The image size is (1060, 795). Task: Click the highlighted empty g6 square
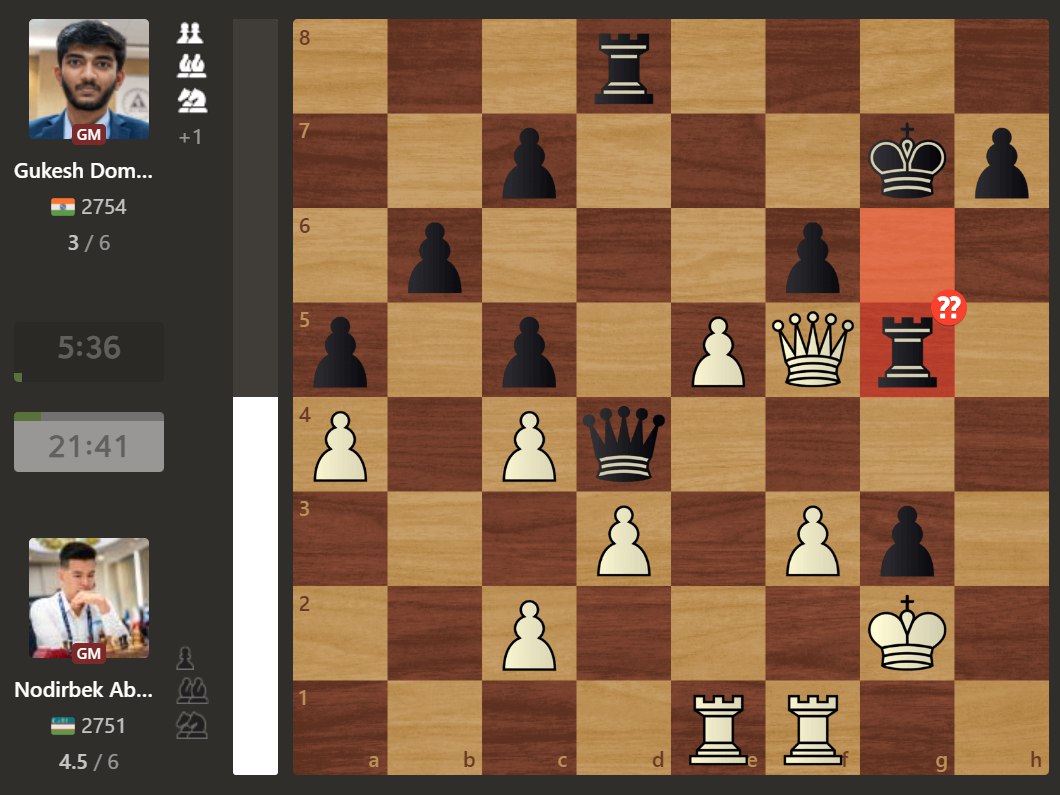click(x=907, y=255)
